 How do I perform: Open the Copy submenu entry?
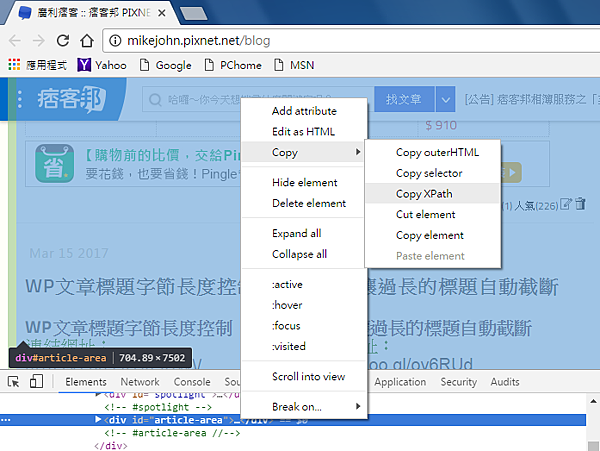(x=303, y=152)
